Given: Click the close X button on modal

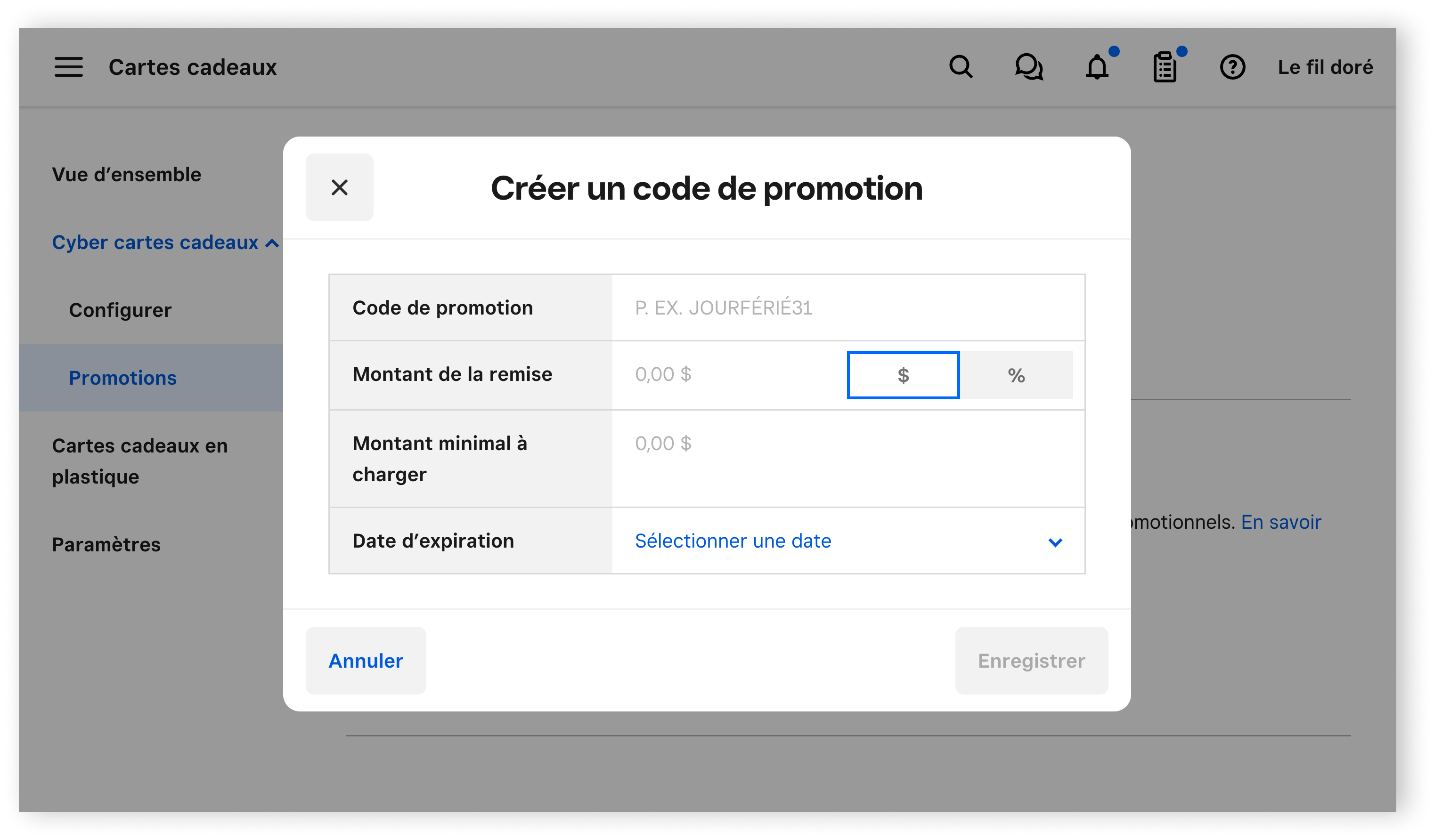Looking at the screenshot, I should click(x=340, y=187).
